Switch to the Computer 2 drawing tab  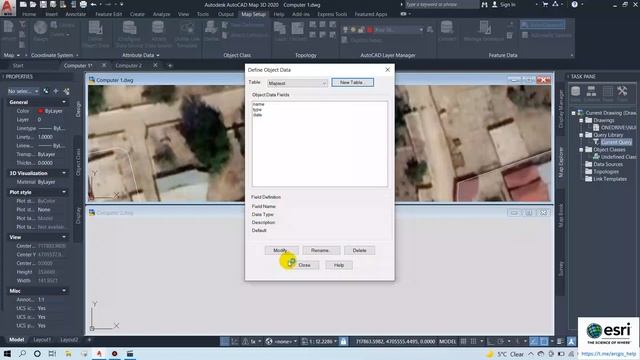[x=129, y=65]
